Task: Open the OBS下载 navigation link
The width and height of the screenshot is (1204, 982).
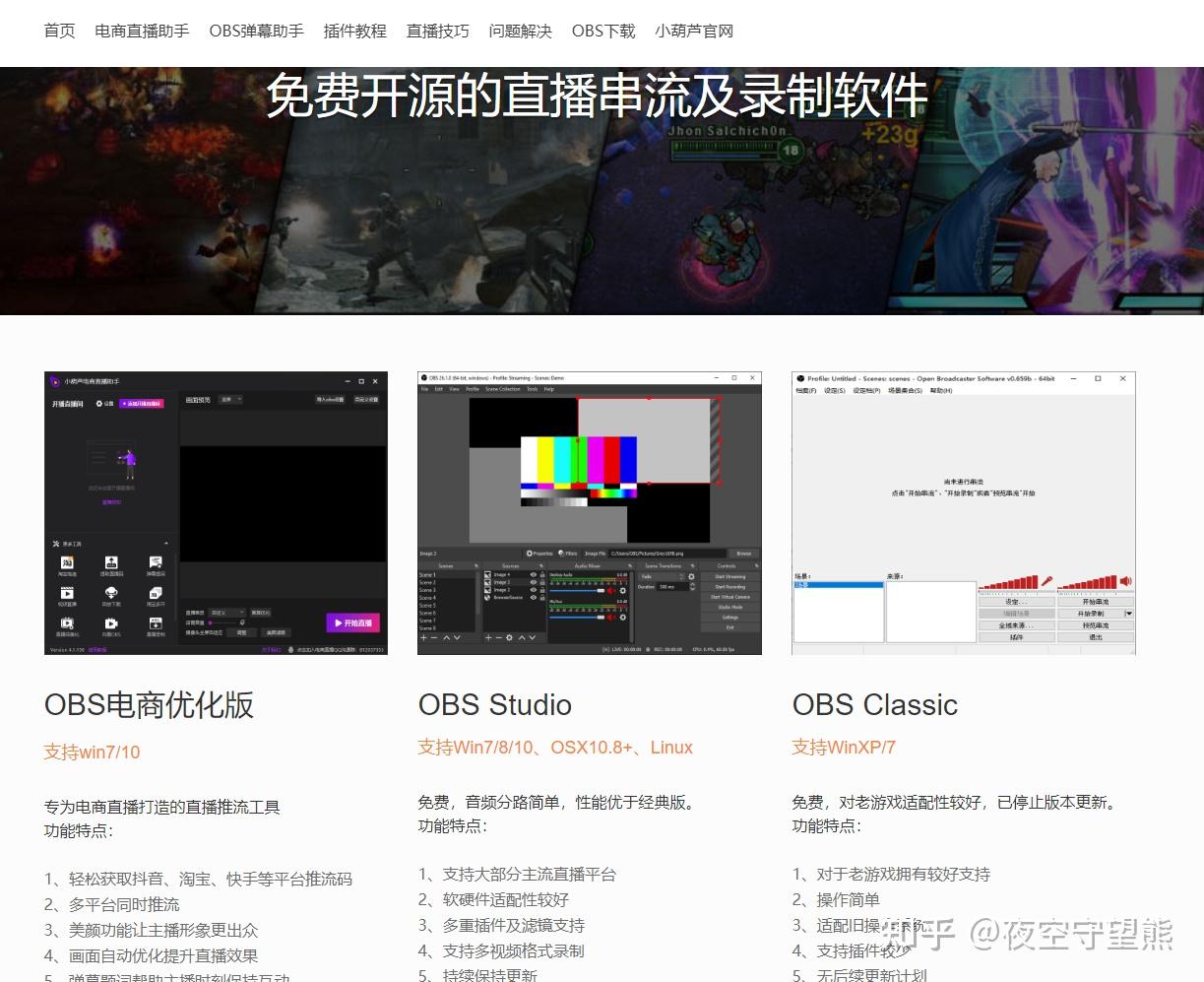Action: [603, 31]
